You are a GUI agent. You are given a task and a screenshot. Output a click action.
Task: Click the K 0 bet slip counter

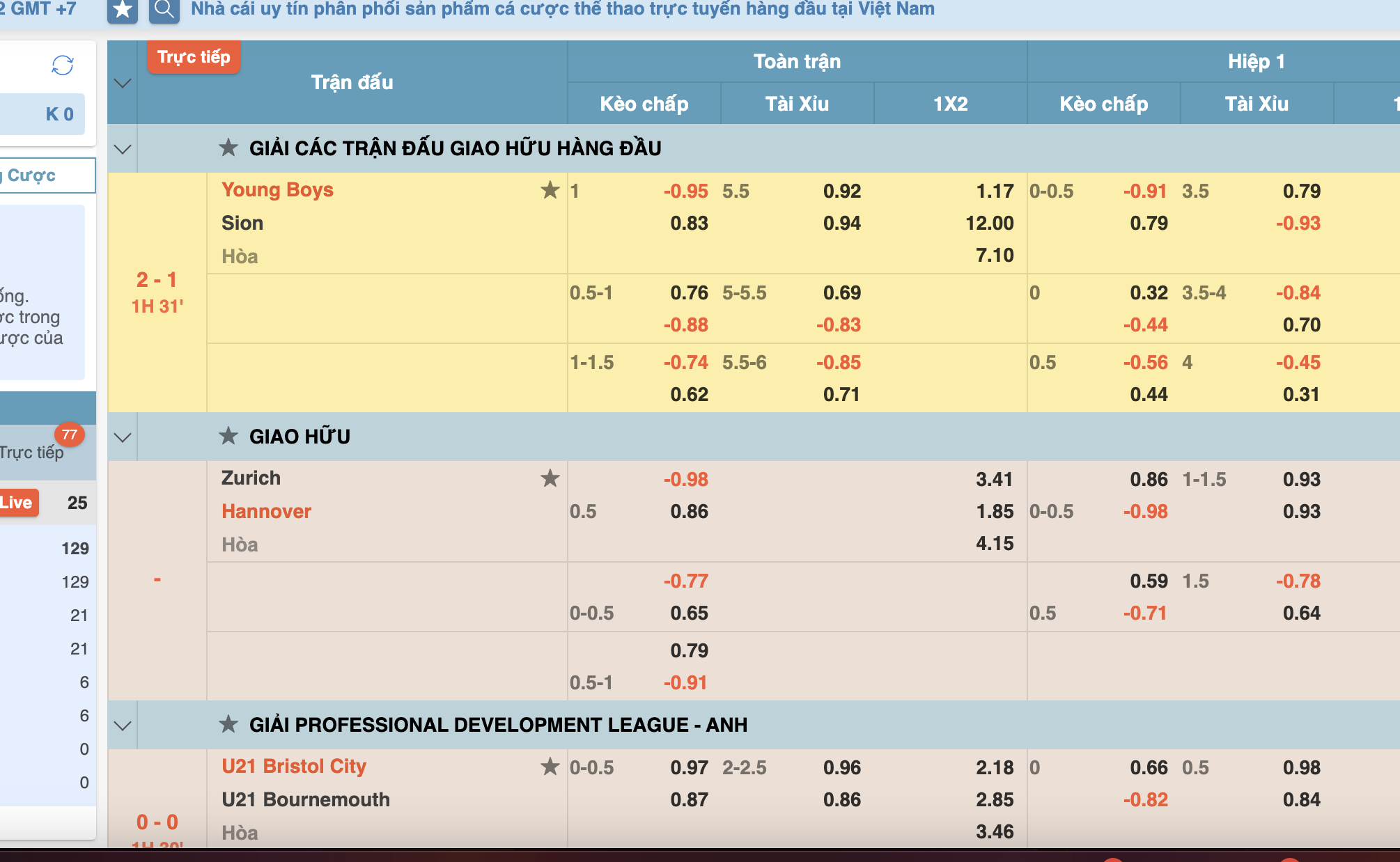[59, 114]
